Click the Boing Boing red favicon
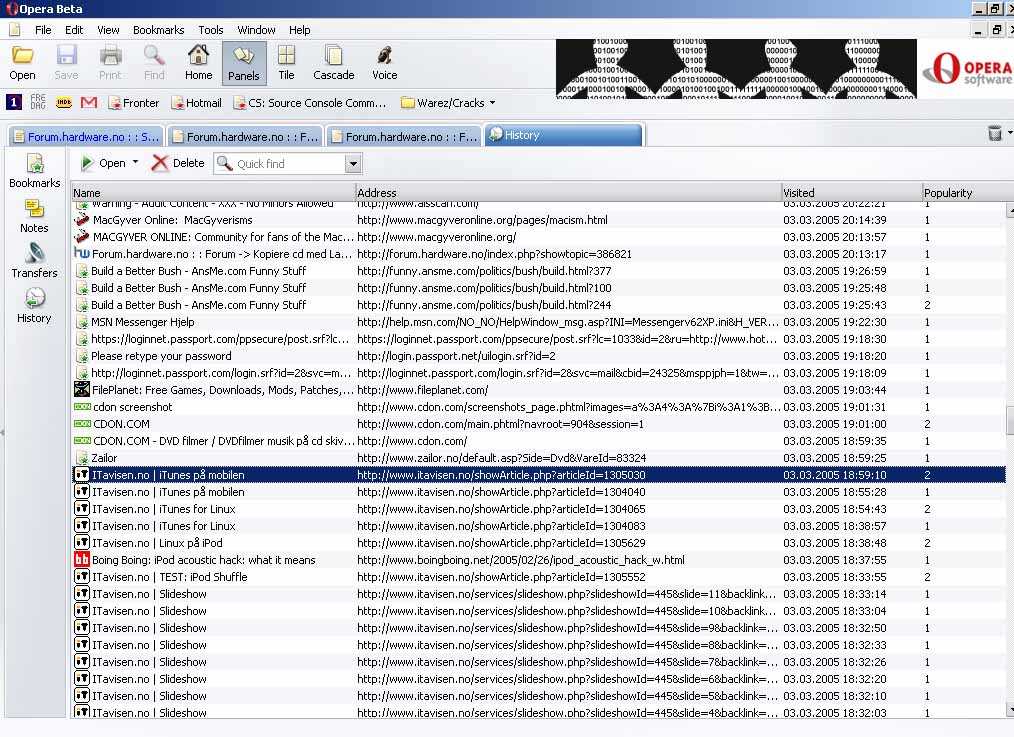The height and width of the screenshot is (737, 1014). pos(81,560)
